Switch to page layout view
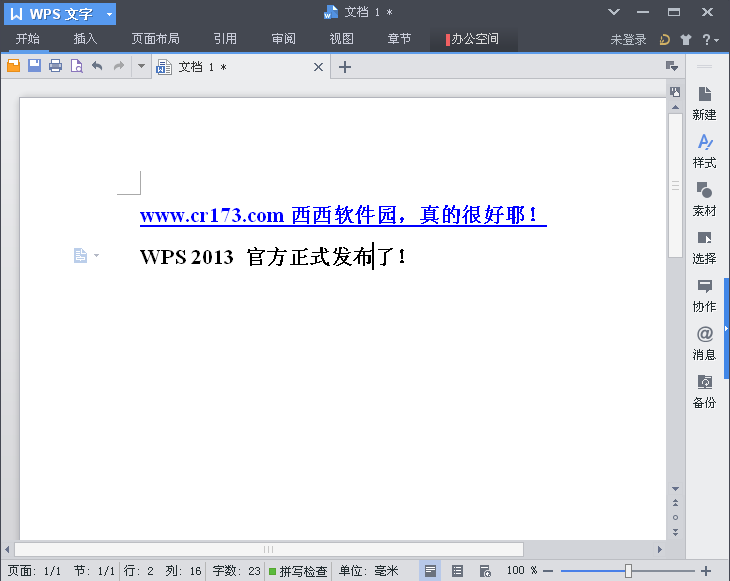The height and width of the screenshot is (581, 730). tap(430, 571)
